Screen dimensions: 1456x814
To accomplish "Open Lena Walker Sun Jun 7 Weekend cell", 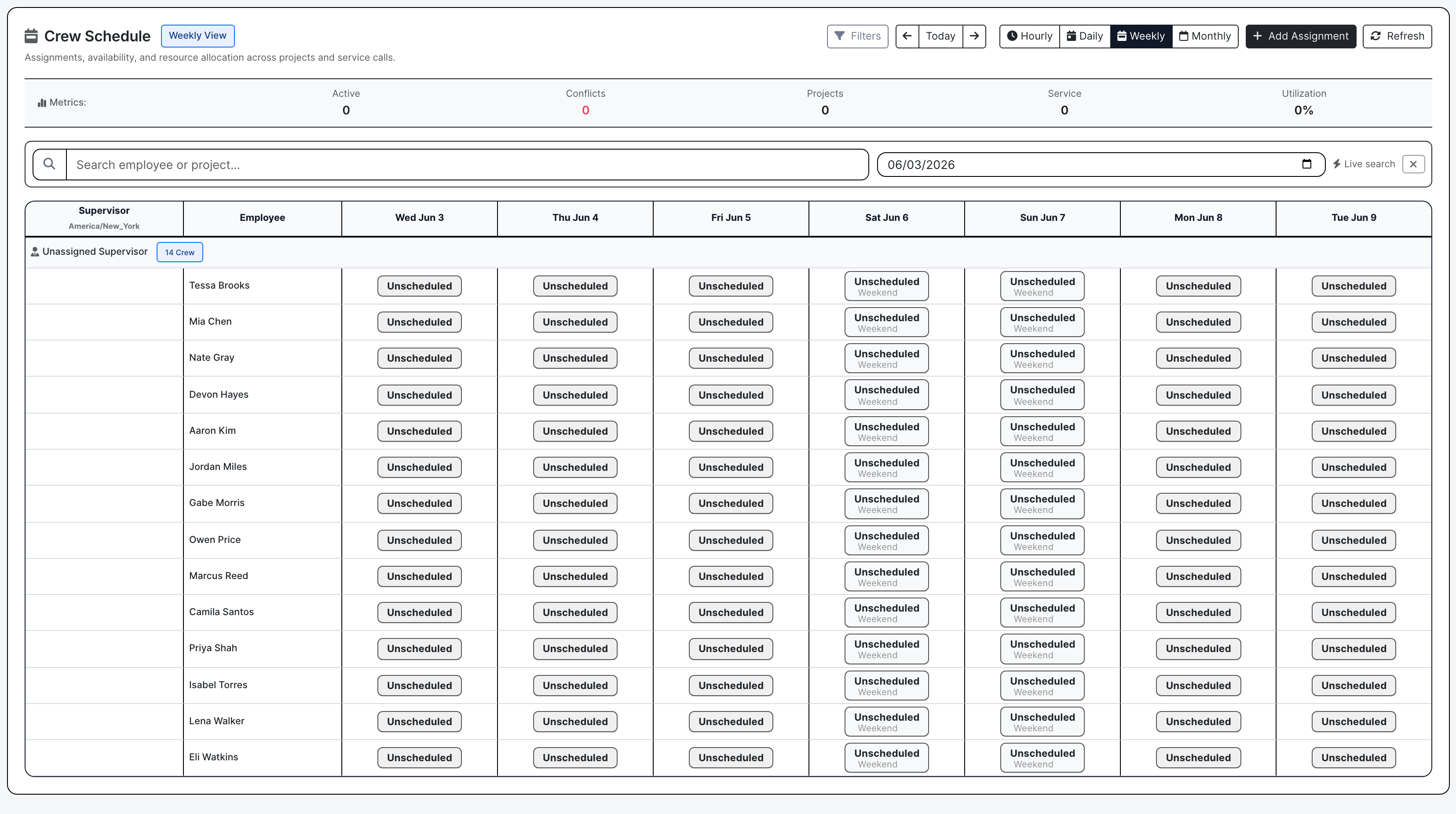I will tap(1042, 722).
